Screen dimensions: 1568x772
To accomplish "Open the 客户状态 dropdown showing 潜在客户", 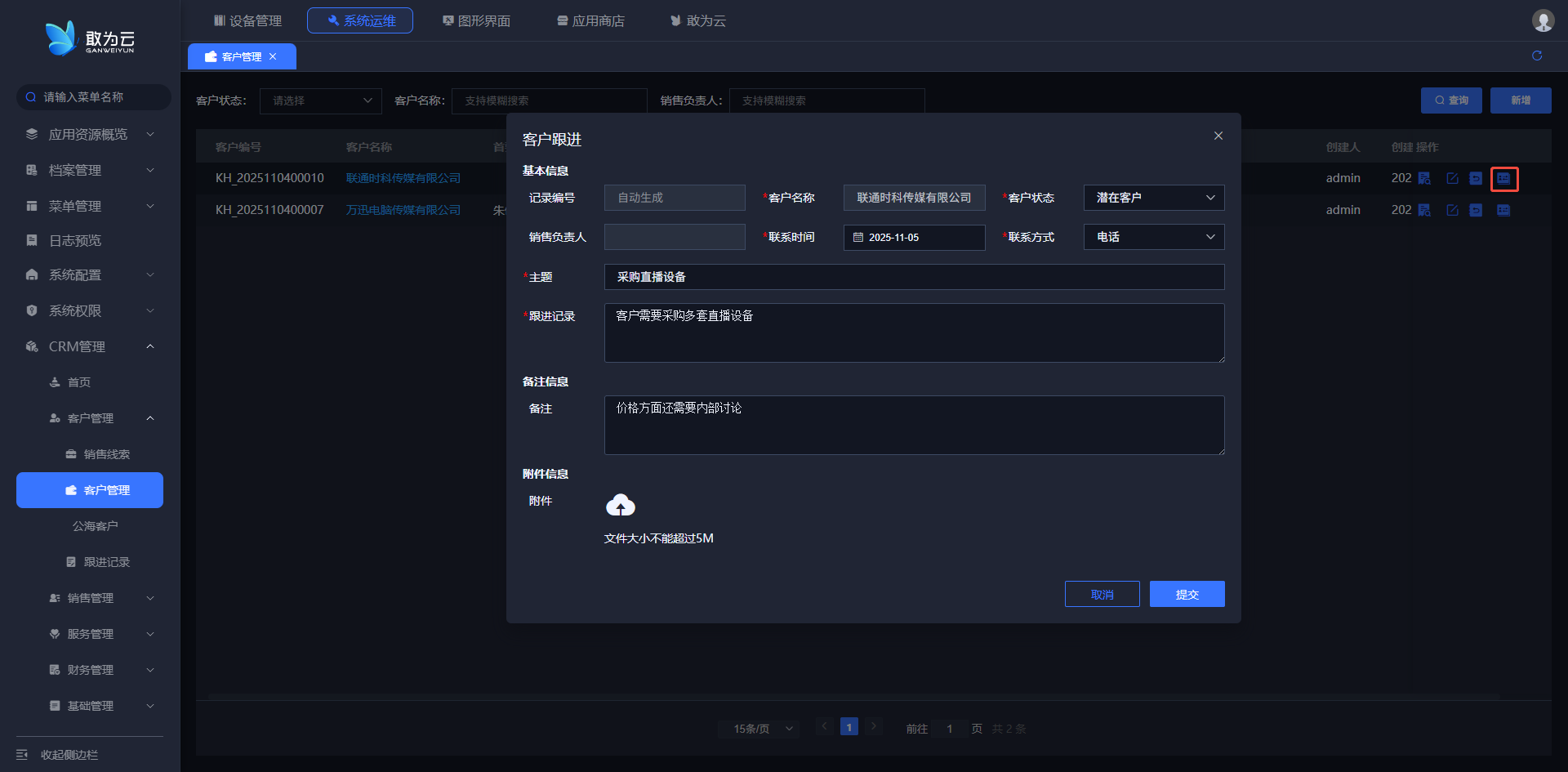I will 1153,198.
